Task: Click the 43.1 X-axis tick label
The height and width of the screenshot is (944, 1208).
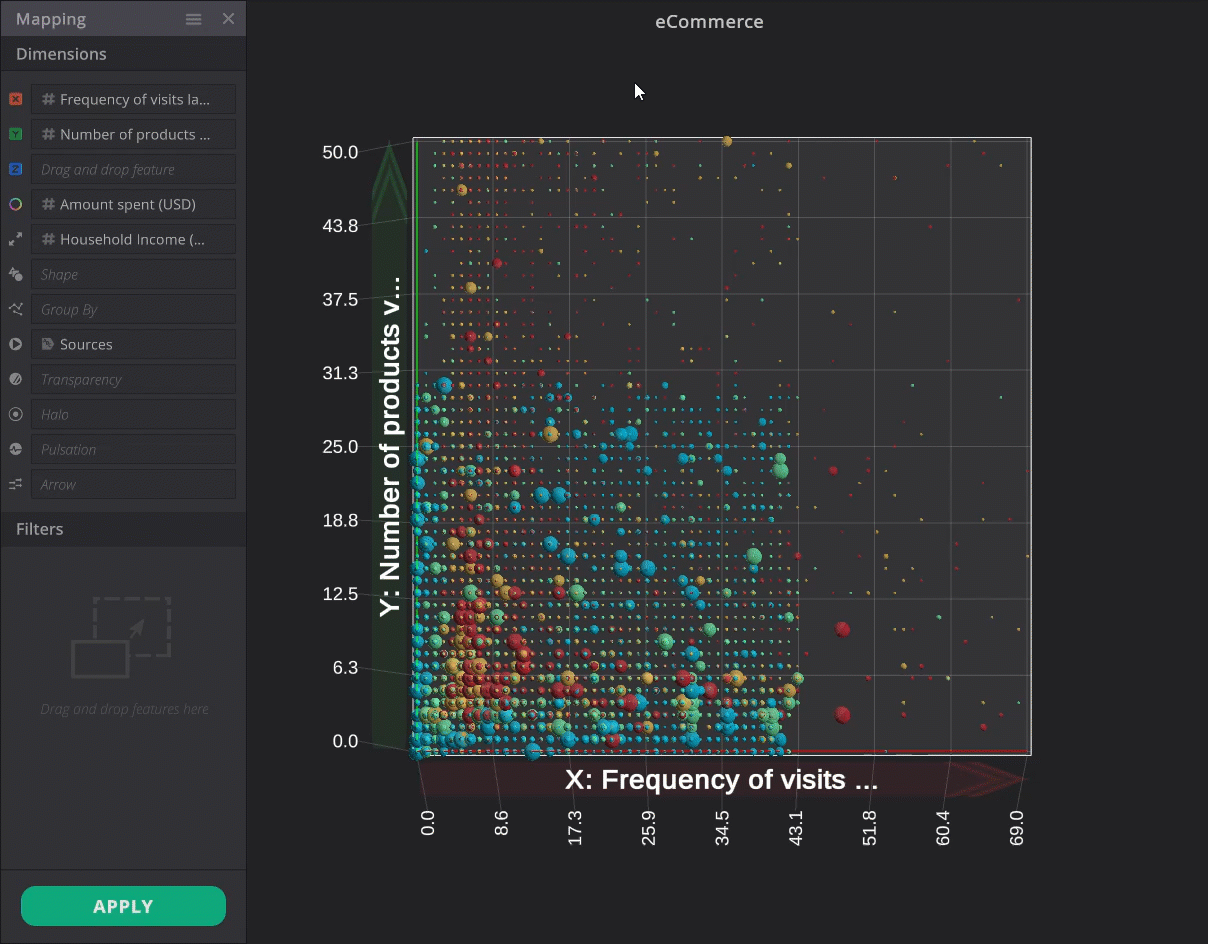Action: [x=796, y=828]
